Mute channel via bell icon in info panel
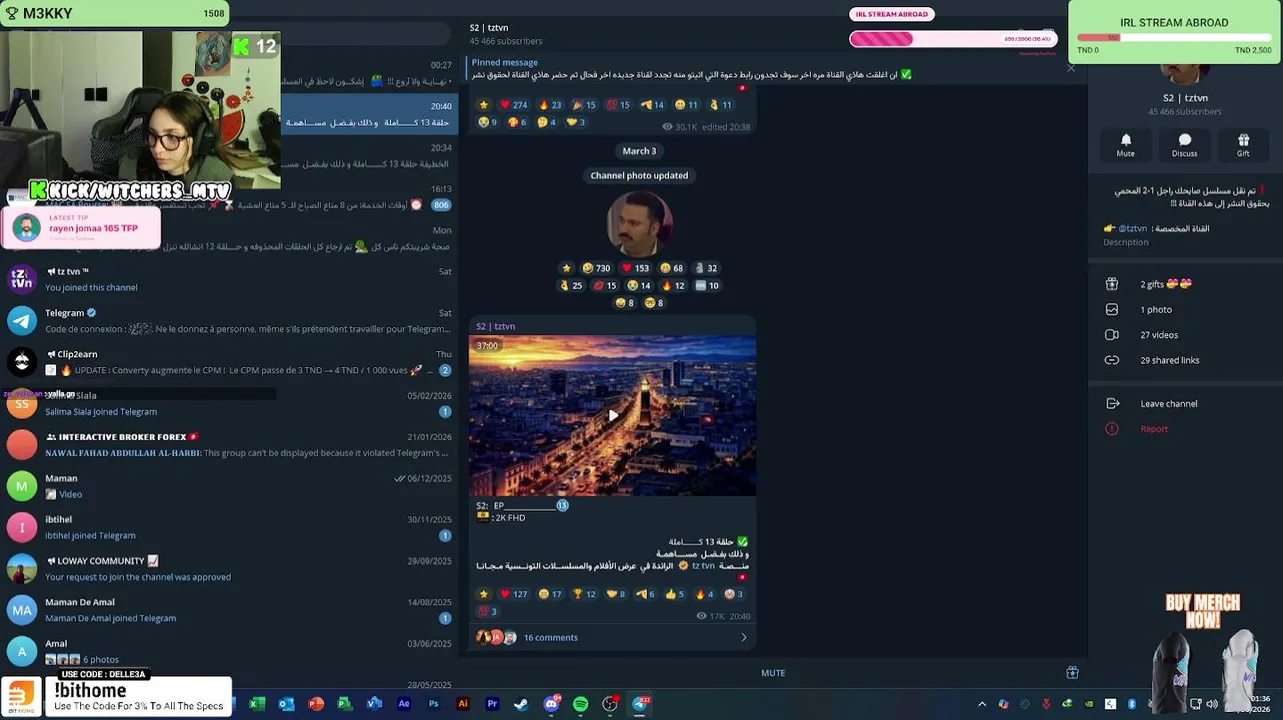 (1126, 145)
